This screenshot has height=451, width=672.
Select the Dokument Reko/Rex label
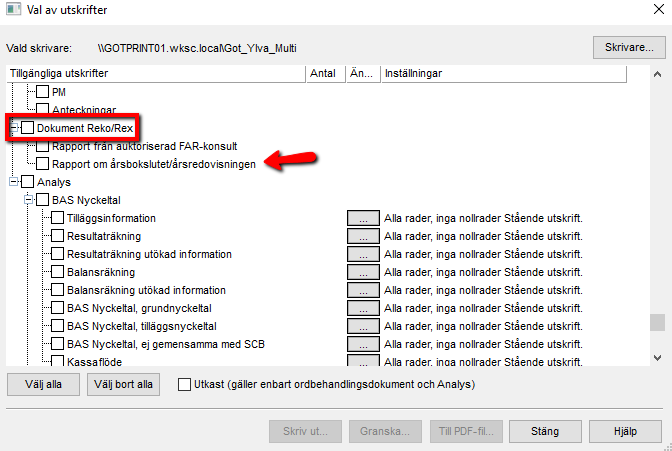coord(85,128)
